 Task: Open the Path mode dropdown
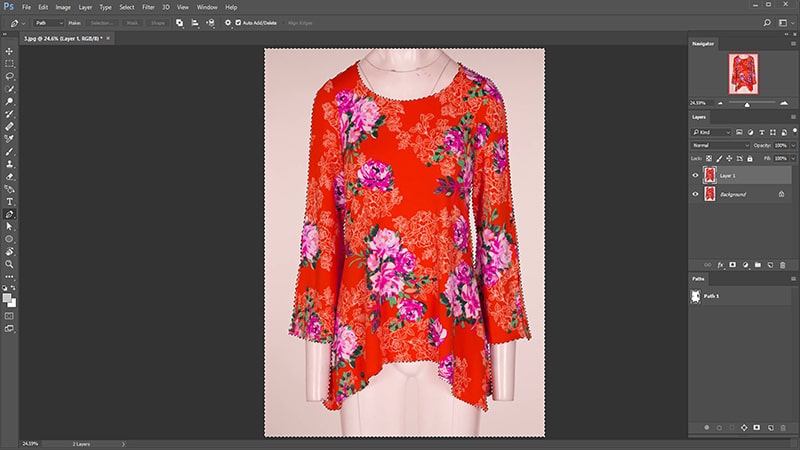click(x=49, y=23)
